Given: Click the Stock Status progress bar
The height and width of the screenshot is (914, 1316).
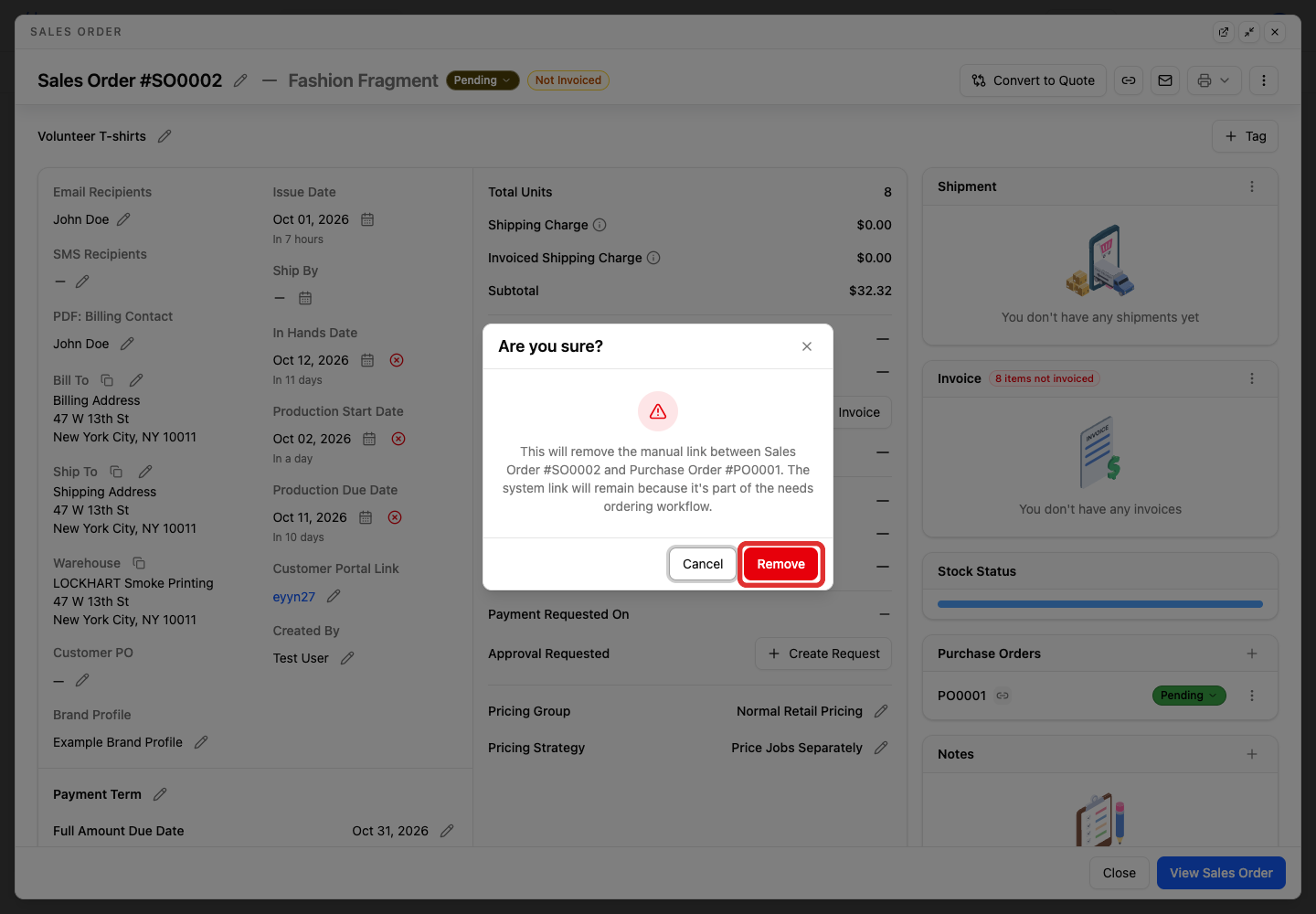Looking at the screenshot, I should point(1100,604).
